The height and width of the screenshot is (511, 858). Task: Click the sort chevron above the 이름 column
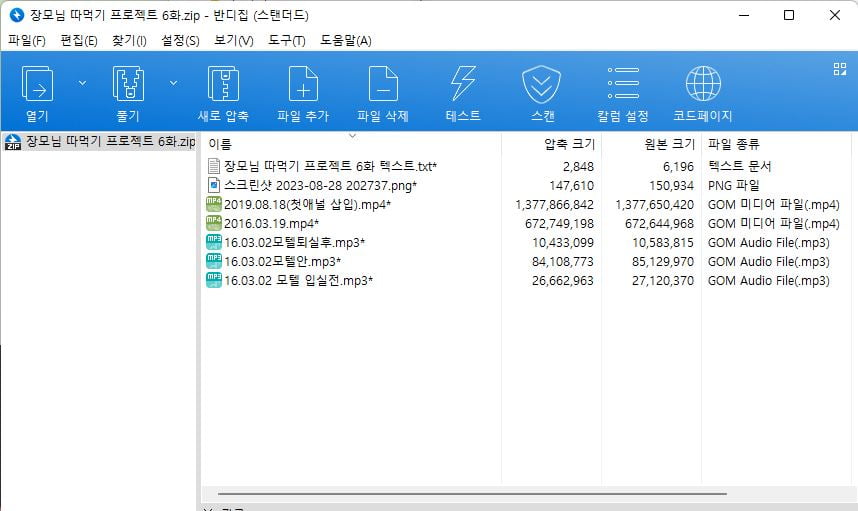pos(352,135)
